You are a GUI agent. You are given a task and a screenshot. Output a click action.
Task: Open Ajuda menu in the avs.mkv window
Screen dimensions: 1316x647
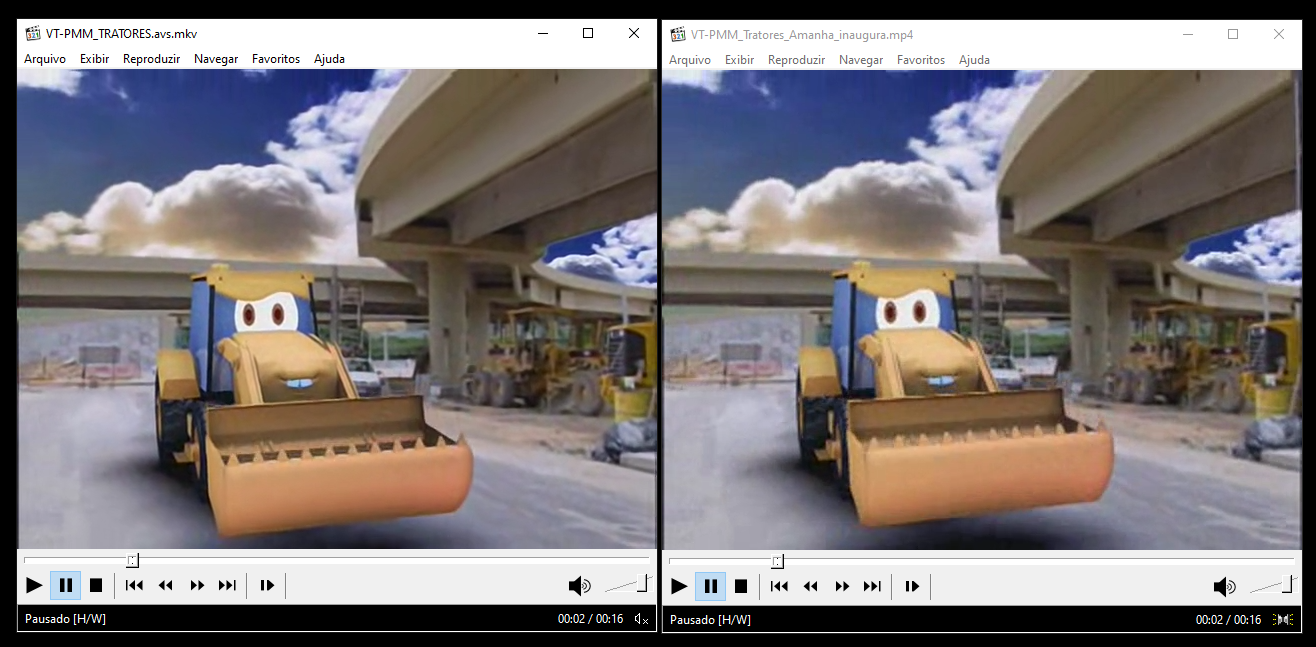point(329,59)
